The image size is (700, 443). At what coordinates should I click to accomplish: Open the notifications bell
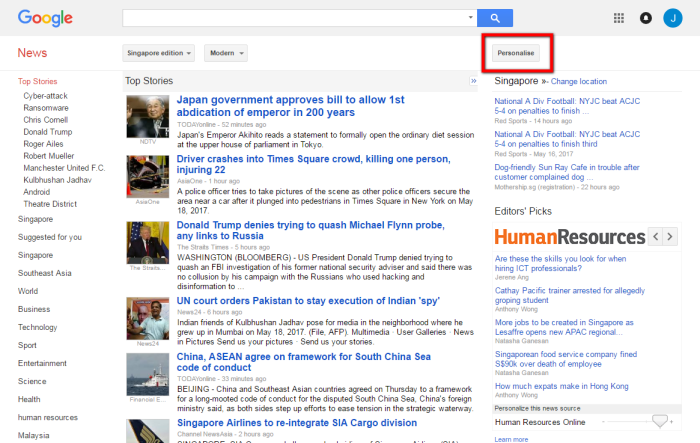pyautogui.click(x=646, y=18)
